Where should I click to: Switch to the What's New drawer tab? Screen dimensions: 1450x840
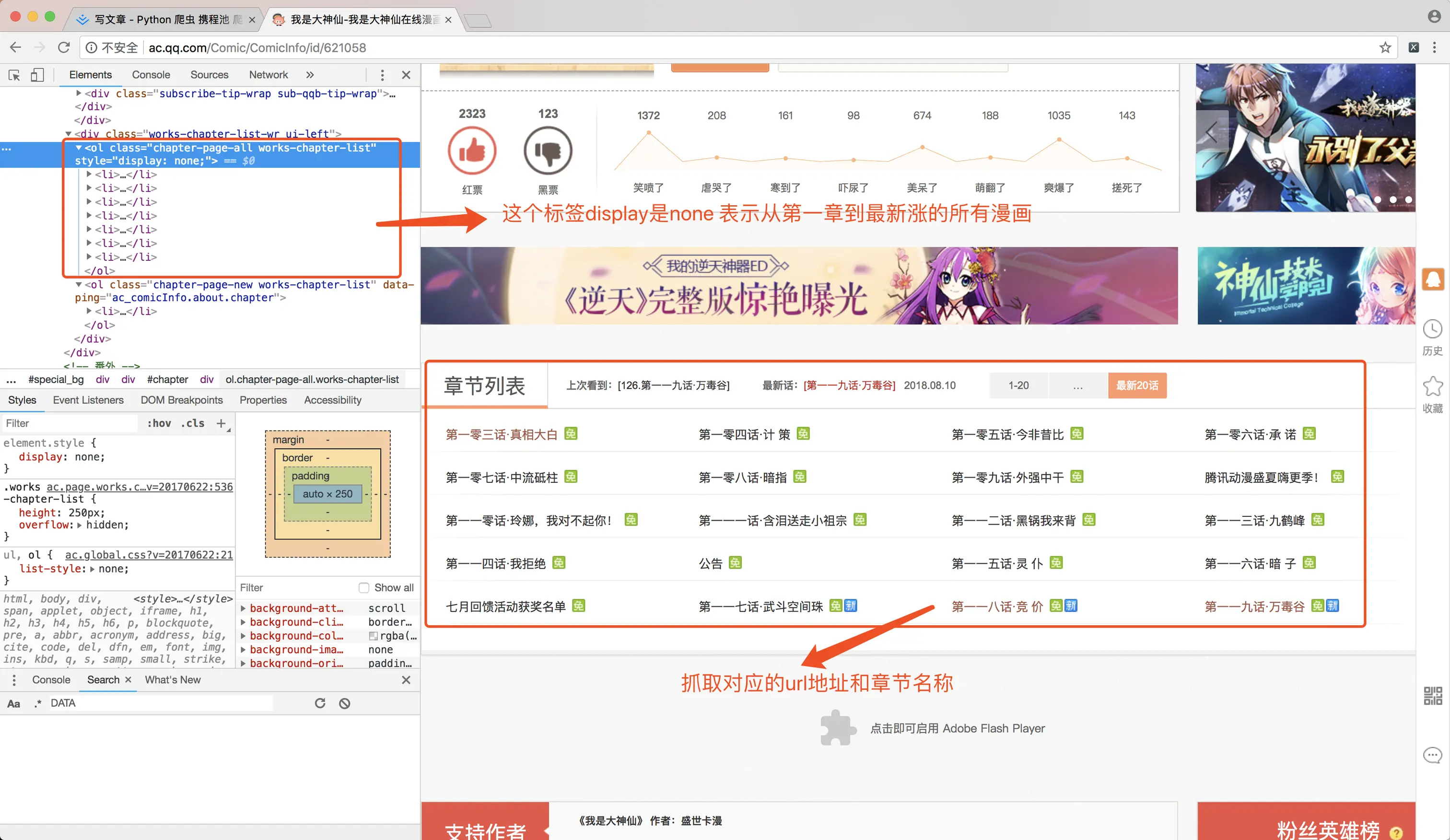click(x=173, y=679)
